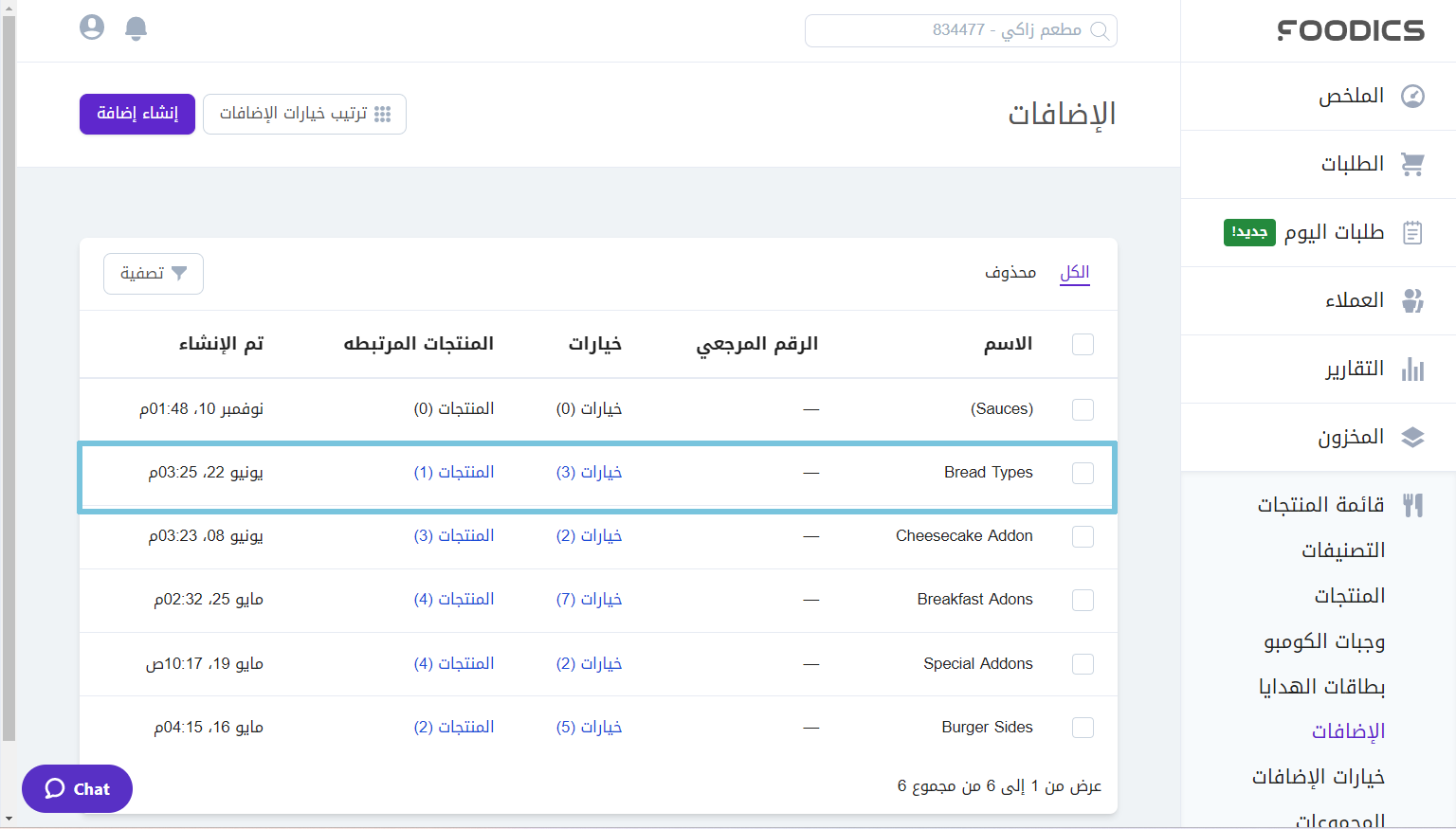Image resolution: width=1456 pixels, height=829 pixels.
Task: Open خيارات (3) link for Bread Types
Action: (589, 473)
